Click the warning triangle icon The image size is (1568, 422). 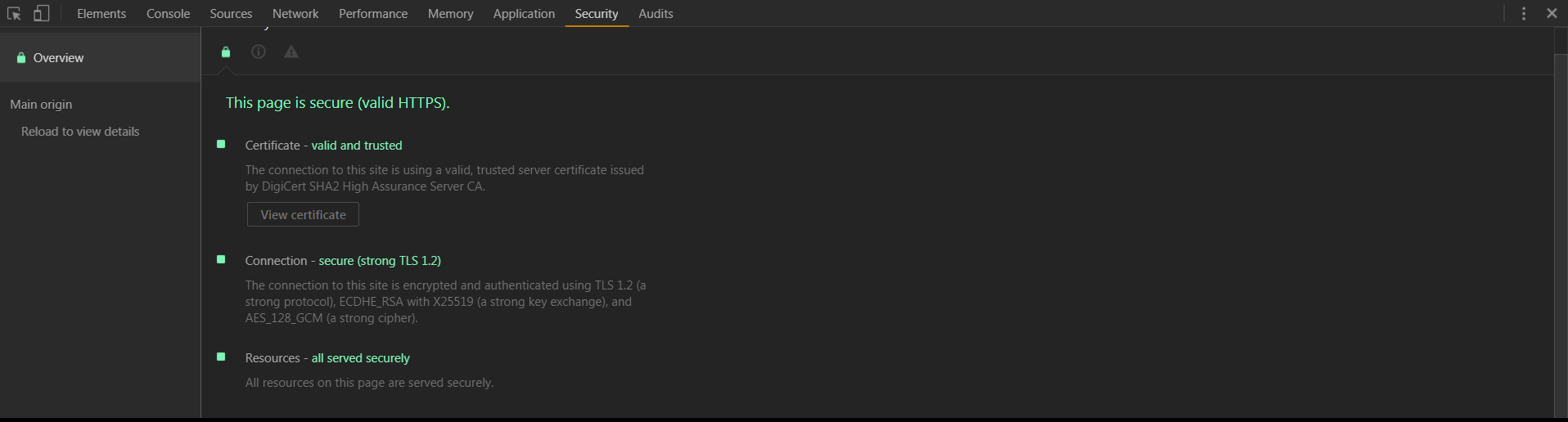click(x=291, y=52)
